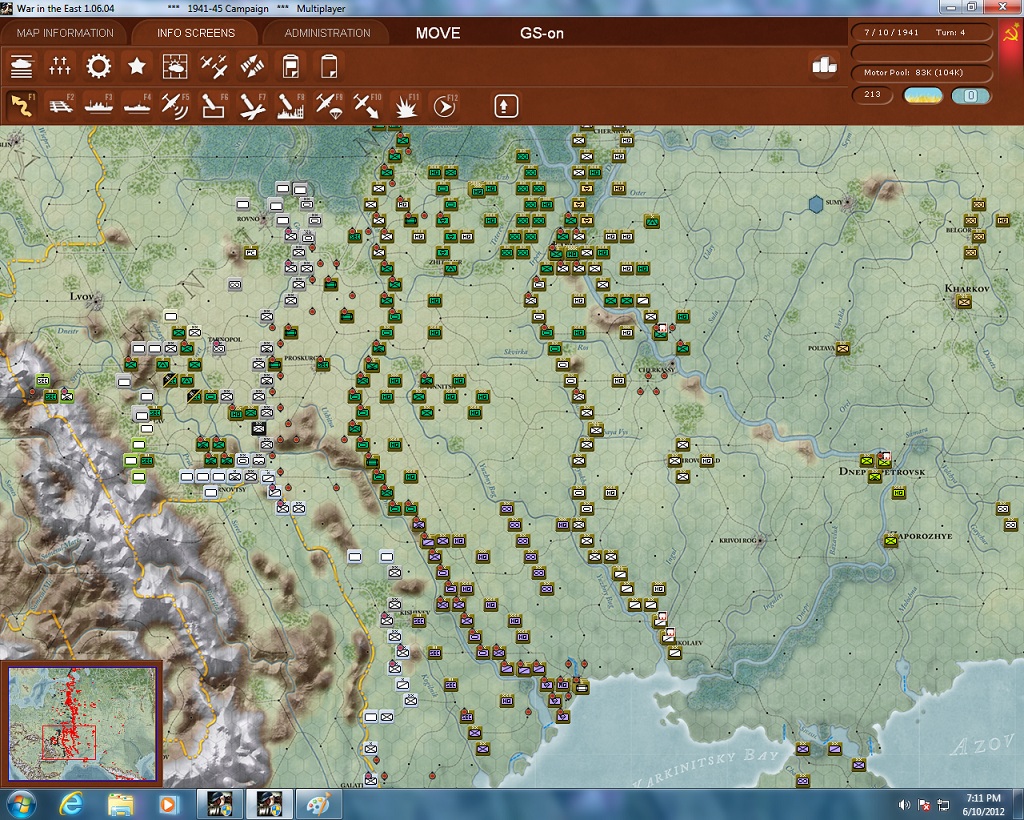The height and width of the screenshot is (820, 1024).
Task: Select F6 bomb unit mode
Action: click(x=214, y=106)
